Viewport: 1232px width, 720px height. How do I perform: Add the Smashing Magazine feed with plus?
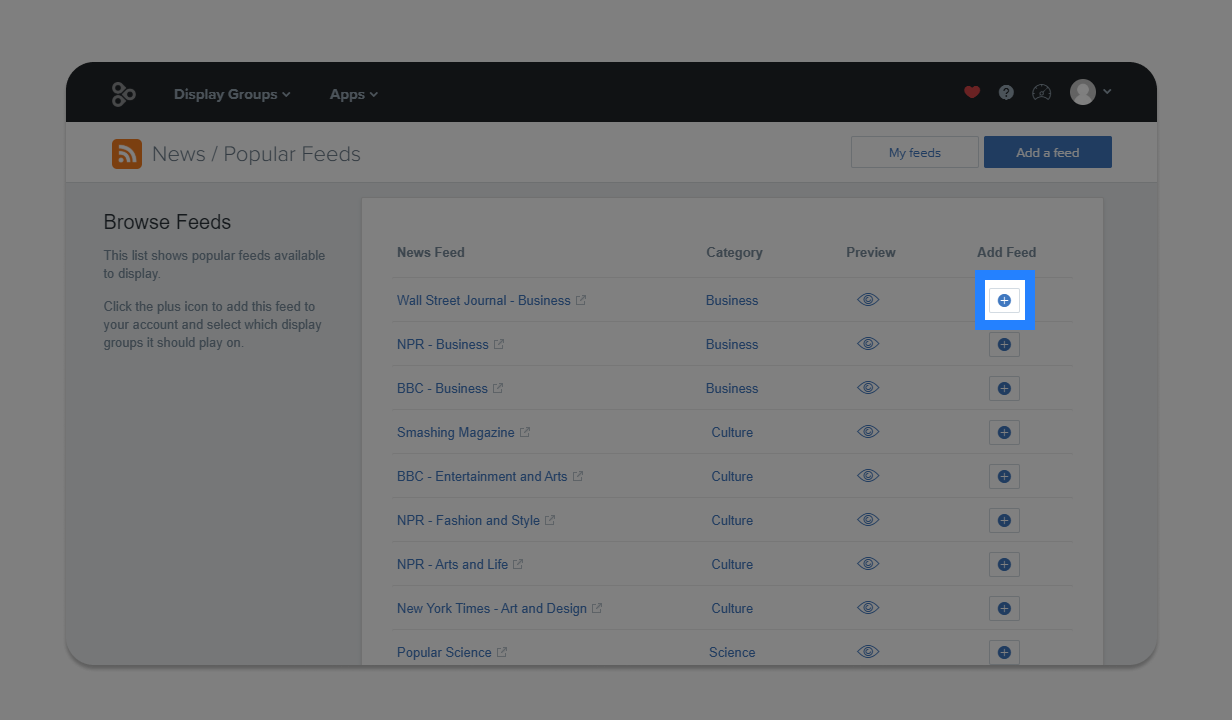point(1004,432)
